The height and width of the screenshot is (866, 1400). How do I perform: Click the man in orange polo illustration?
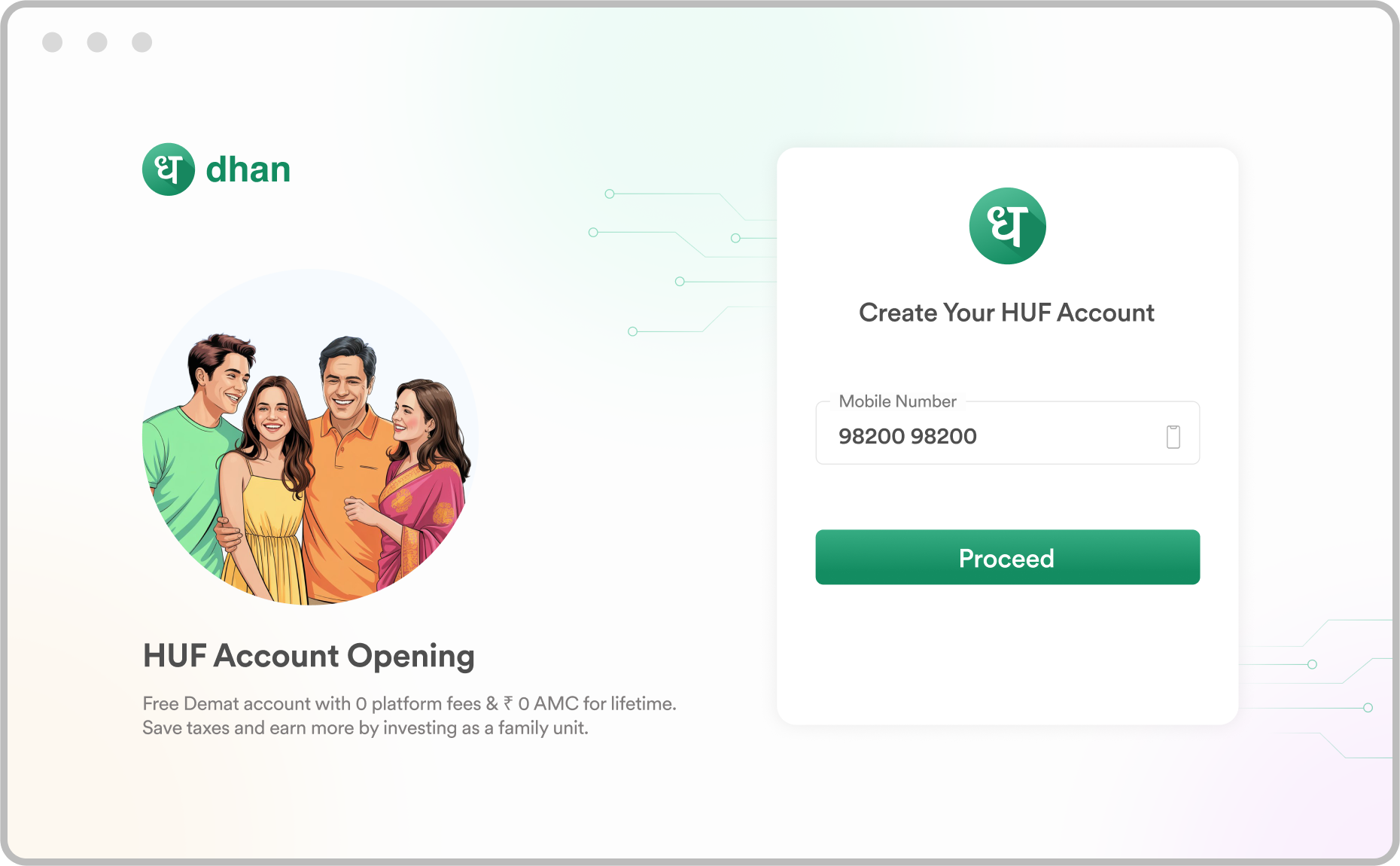346,467
